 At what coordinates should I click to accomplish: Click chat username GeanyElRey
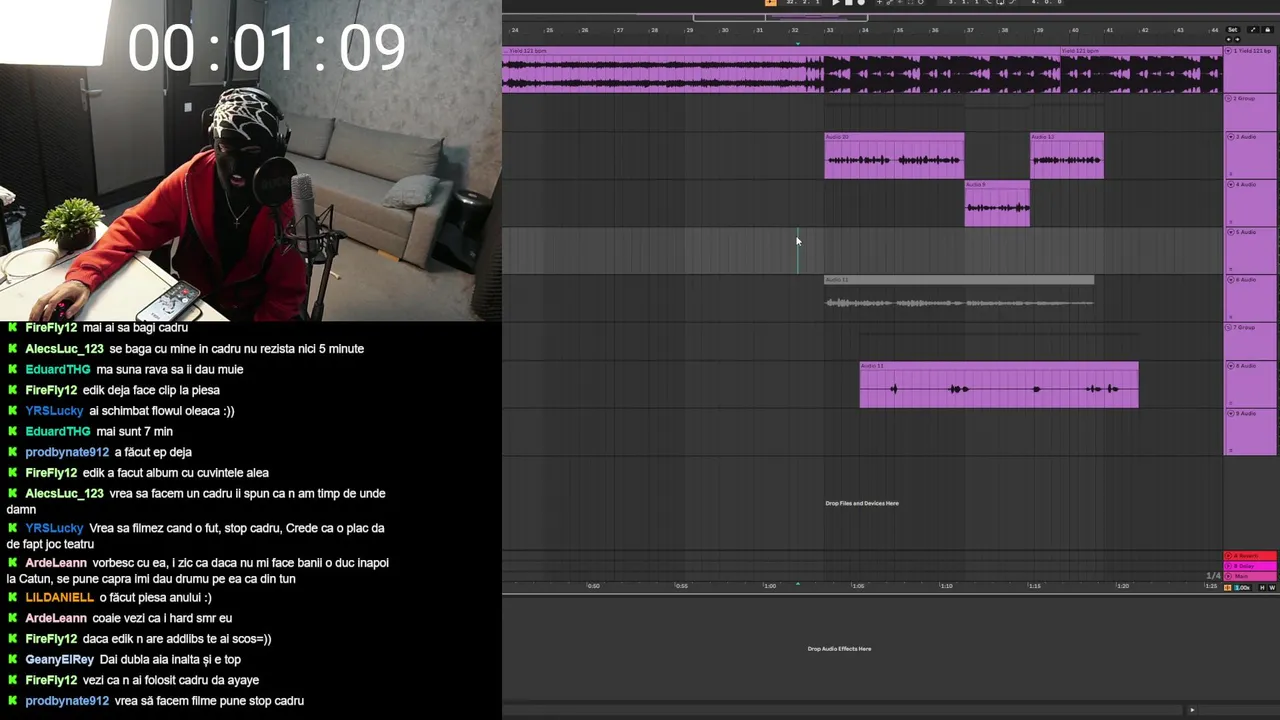click(x=59, y=660)
